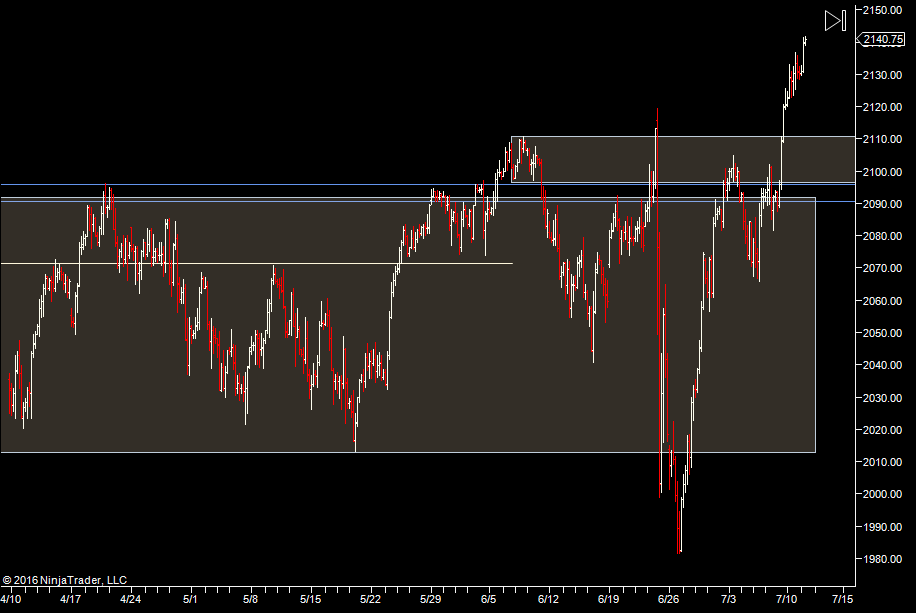Image resolution: width=916 pixels, height=613 pixels.
Task: Click the 7/15 date on time axis
Action: click(x=842, y=600)
